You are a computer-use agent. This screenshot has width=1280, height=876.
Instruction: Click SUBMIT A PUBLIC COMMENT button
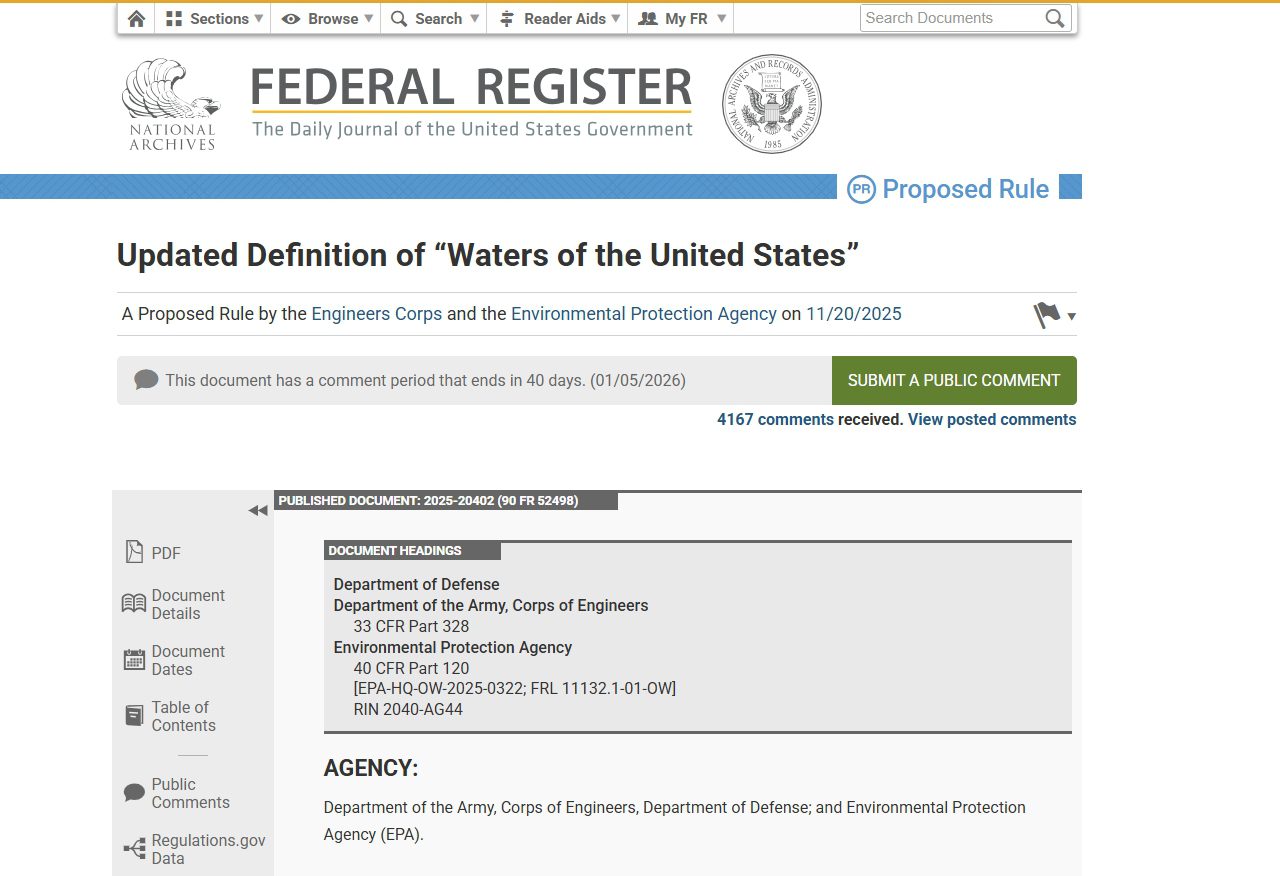point(953,380)
